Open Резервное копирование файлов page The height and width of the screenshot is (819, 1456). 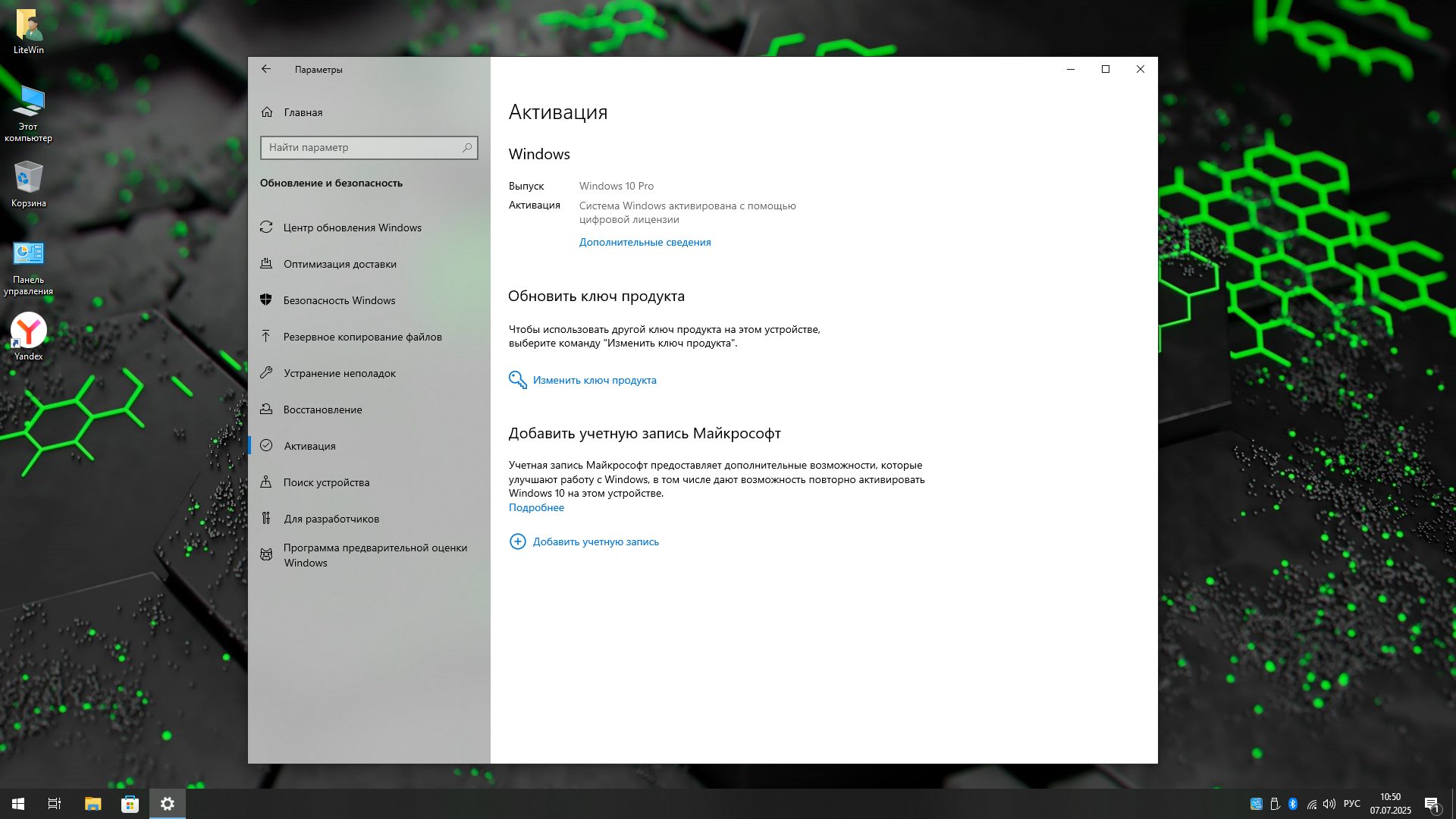point(362,337)
